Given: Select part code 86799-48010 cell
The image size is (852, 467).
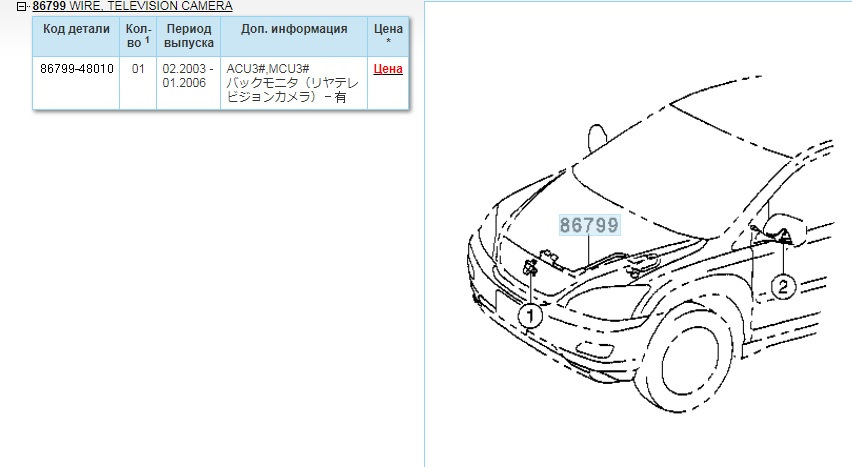Looking at the screenshot, I should coord(77,83).
